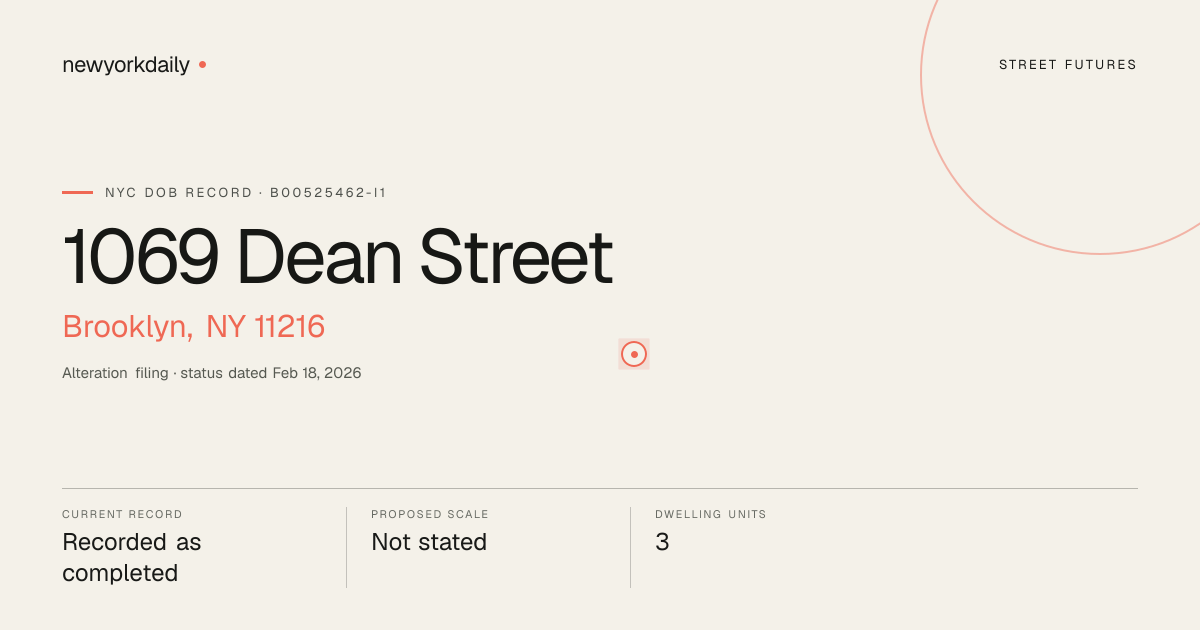Click the red dot beside newyorkdaily
Screen dimensions: 1200x630
click(x=202, y=64)
